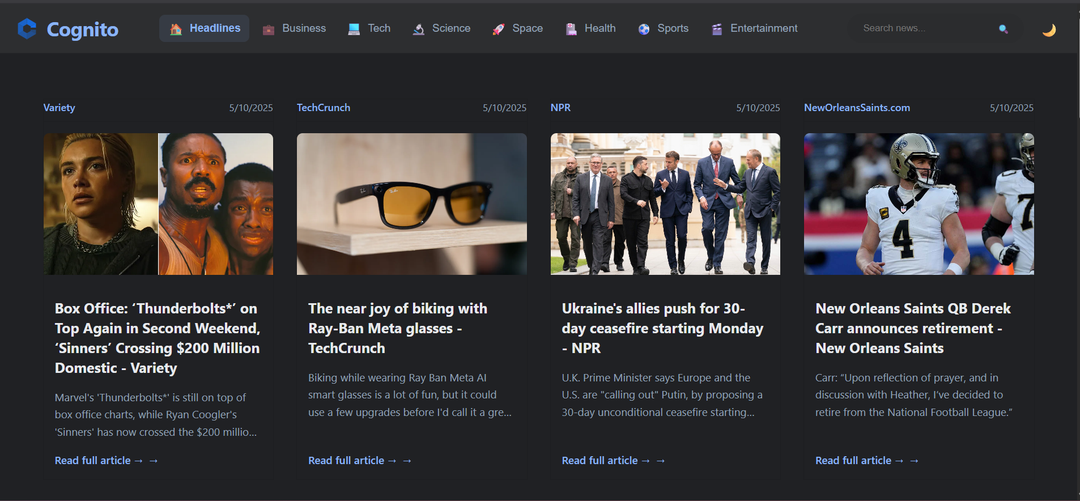This screenshot has height=501, width=1080.
Task: Click the 5/10/2025 date on Variety card
Action: tap(251, 108)
